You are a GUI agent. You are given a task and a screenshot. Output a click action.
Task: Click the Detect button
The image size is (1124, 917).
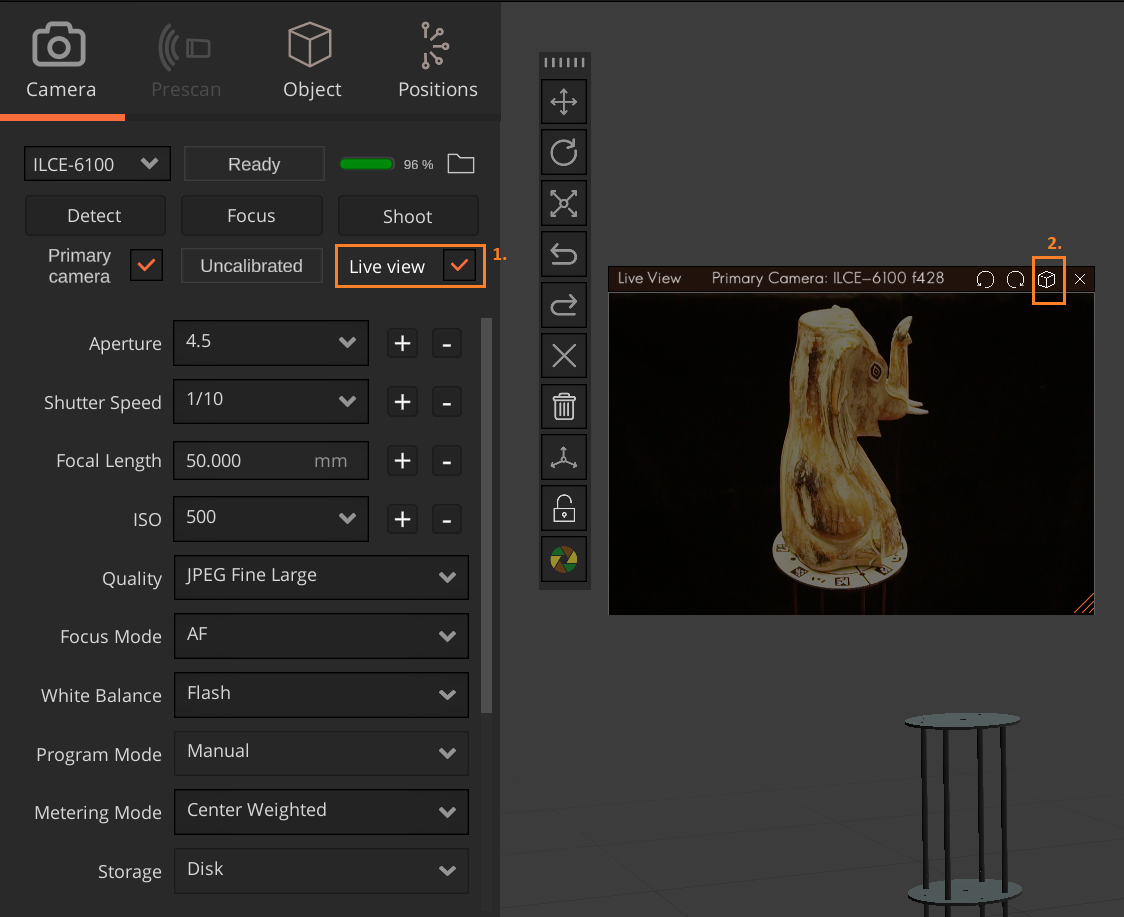95,216
